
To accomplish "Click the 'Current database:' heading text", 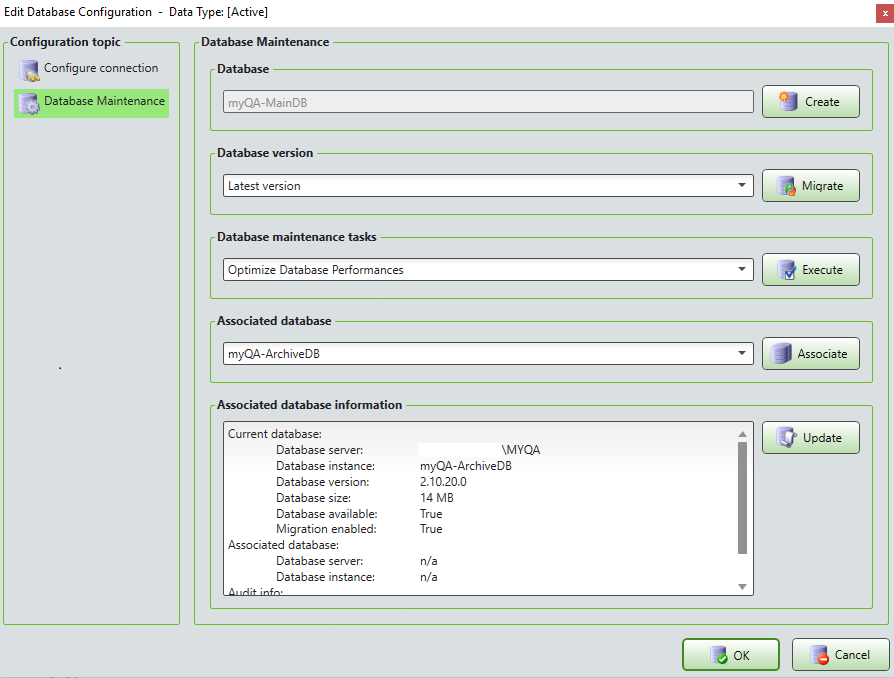I will [x=275, y=434].
